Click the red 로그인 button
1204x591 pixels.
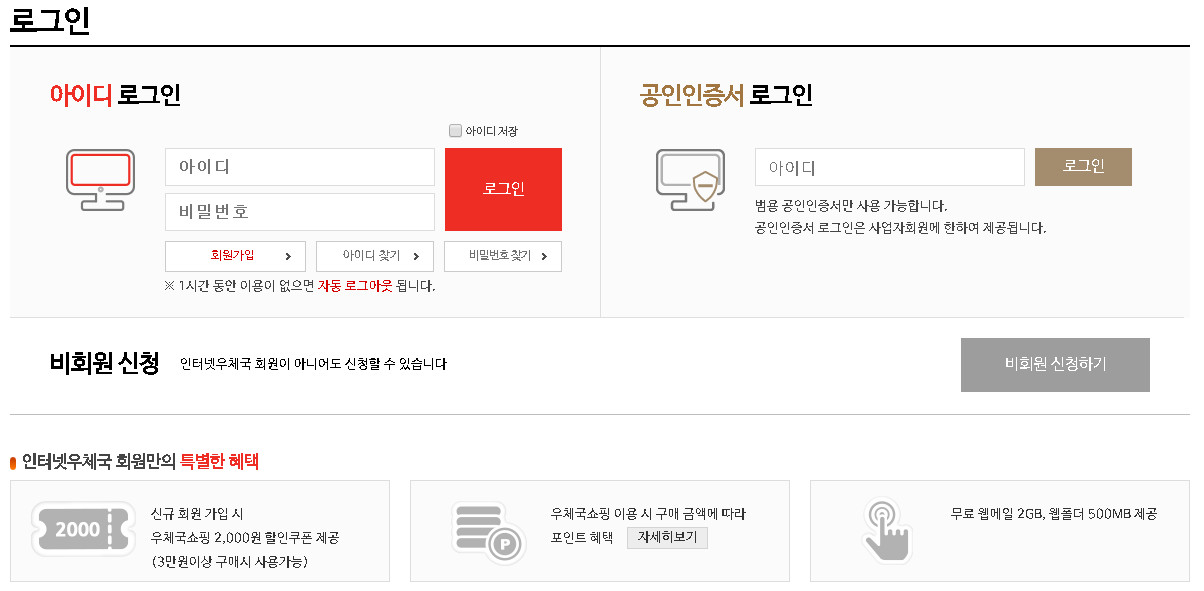503,189
